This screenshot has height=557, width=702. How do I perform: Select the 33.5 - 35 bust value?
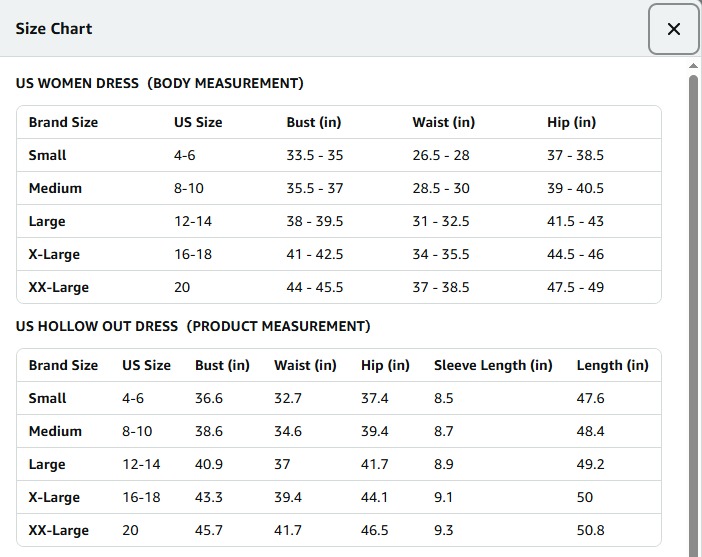click(x=314, y=155)
